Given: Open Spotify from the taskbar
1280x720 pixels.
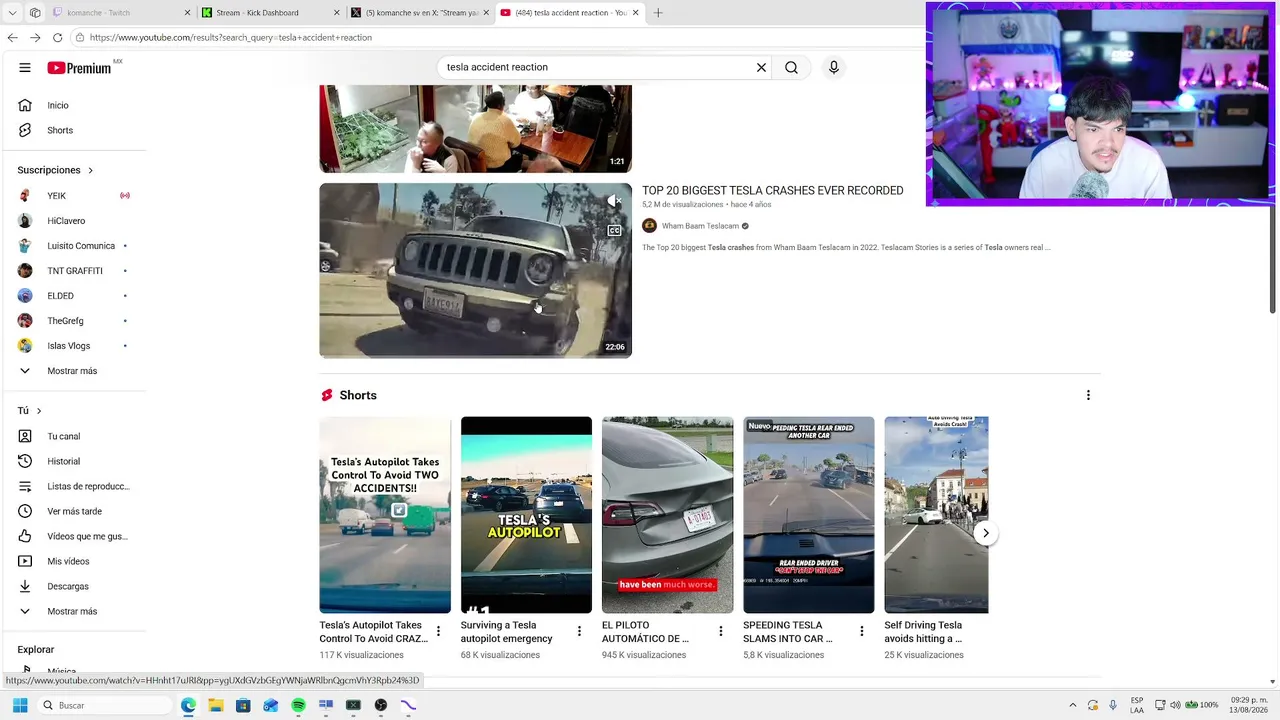Looking at the screenshot, I should [298, 705].
